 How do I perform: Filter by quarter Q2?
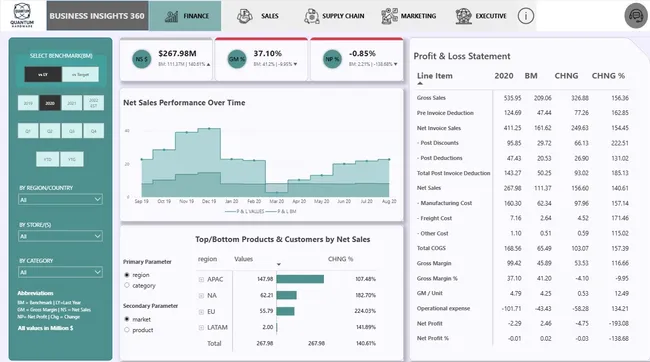[50, 131]
